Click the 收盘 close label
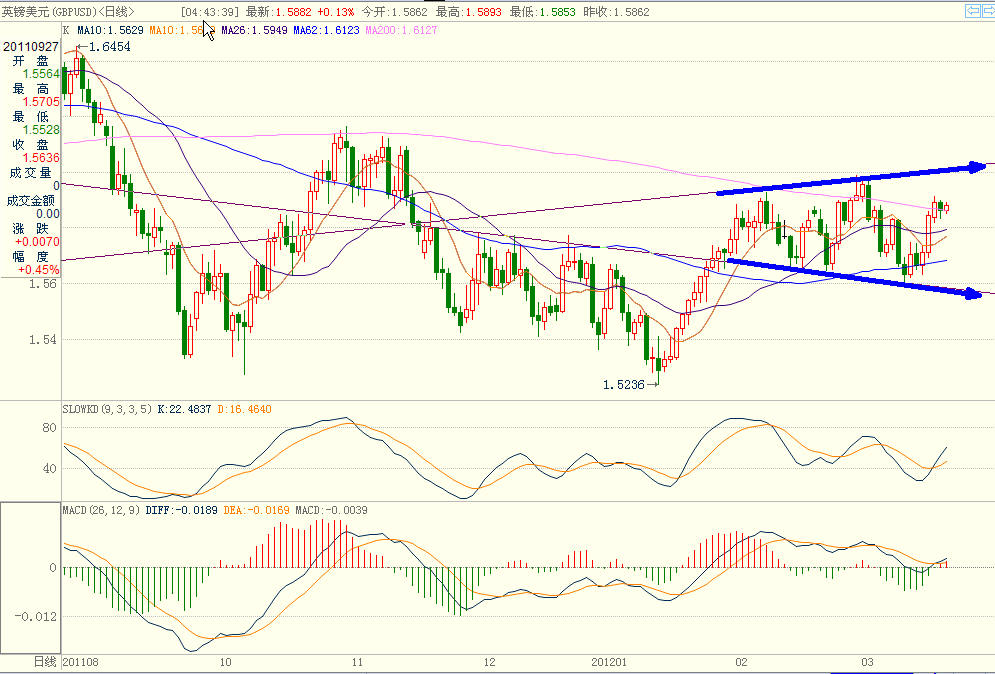This screenshot has width=995, height=674. tap(30, 144)
